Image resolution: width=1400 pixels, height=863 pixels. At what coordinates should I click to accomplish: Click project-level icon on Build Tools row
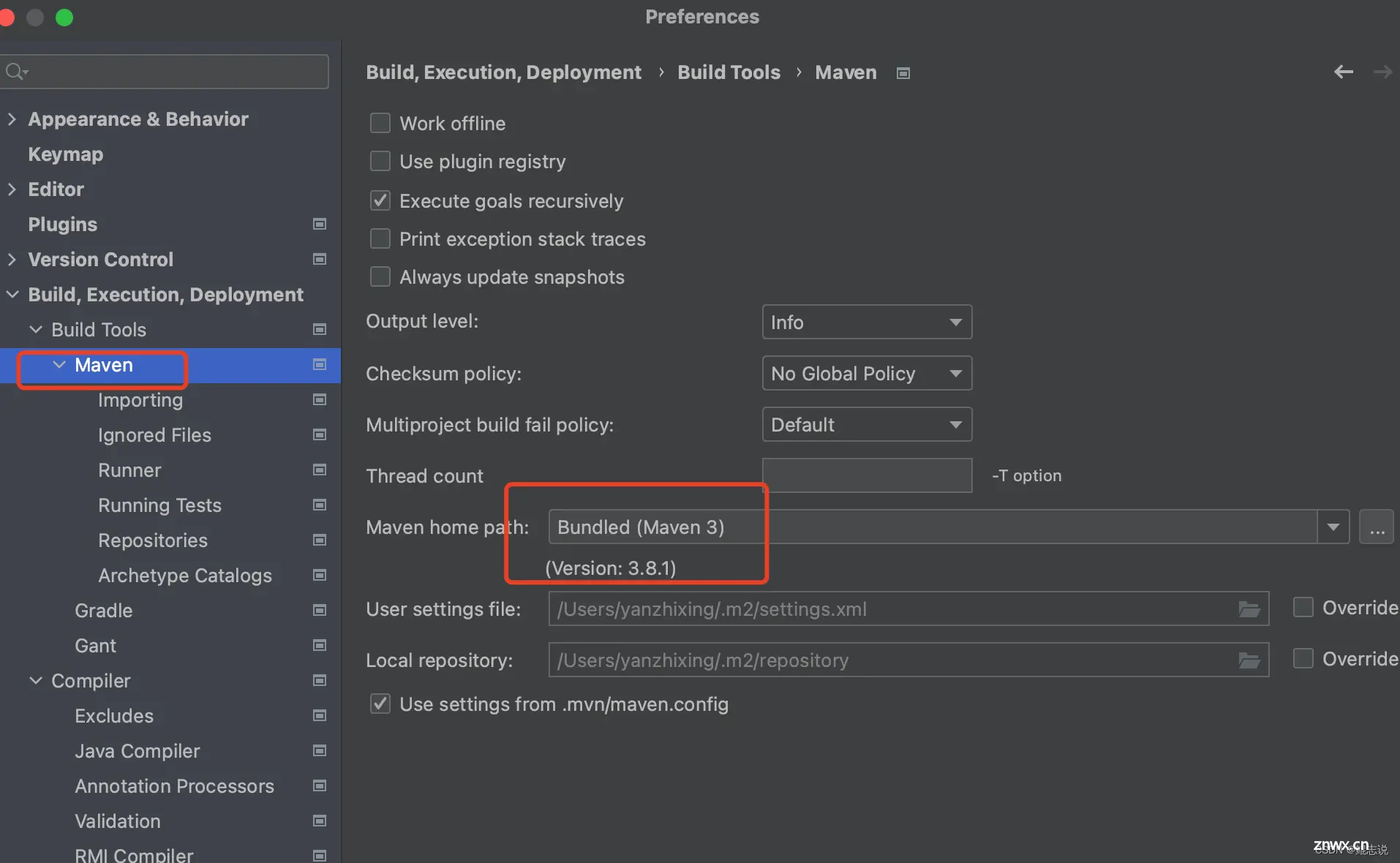320,329
